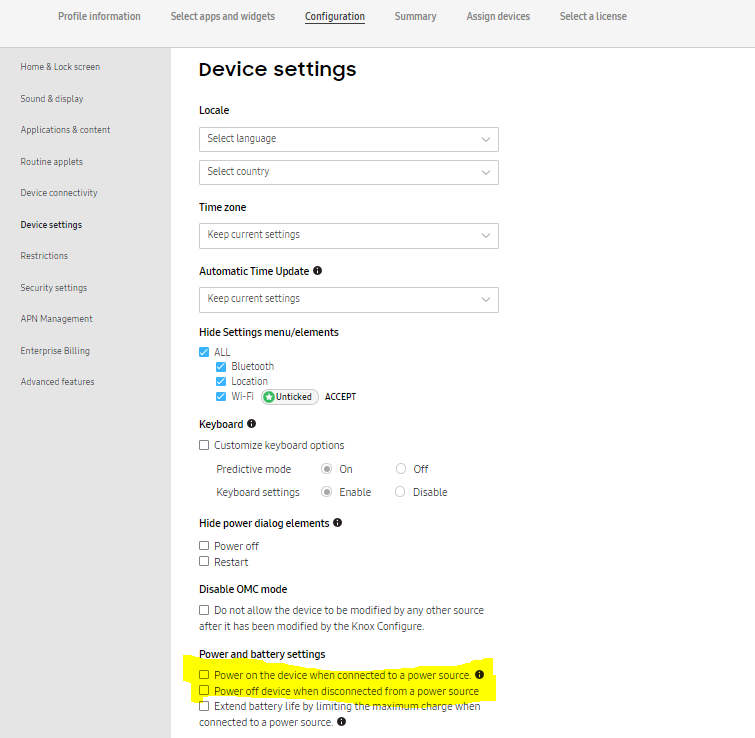Open the Select language dropdown
Image resolution: width=755 pixels, height=738 pixels.
pyautogui.click(x=348, y=139)
